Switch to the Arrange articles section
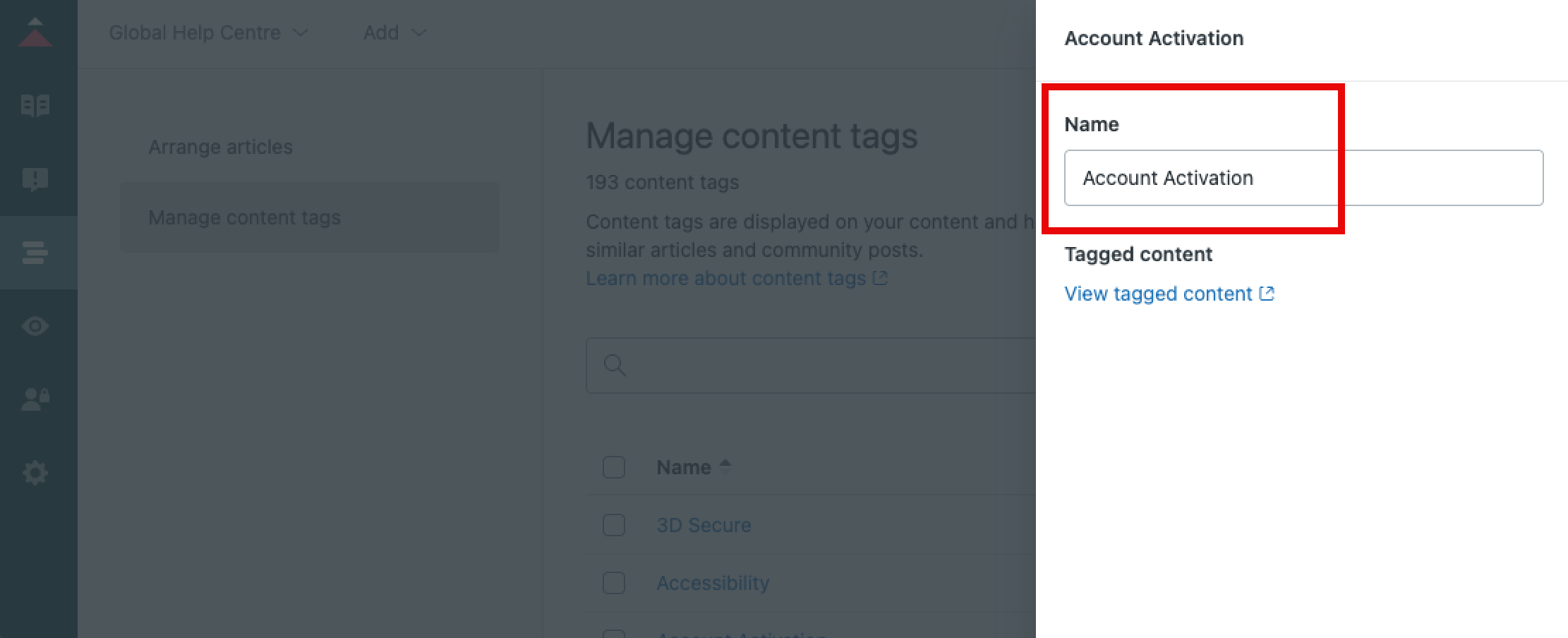1568x638 pixels. pos(221,147)
